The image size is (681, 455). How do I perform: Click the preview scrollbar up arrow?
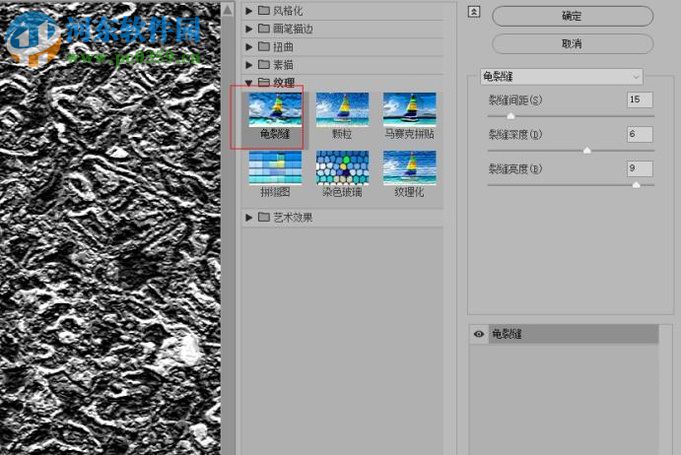tap(227, 10)
